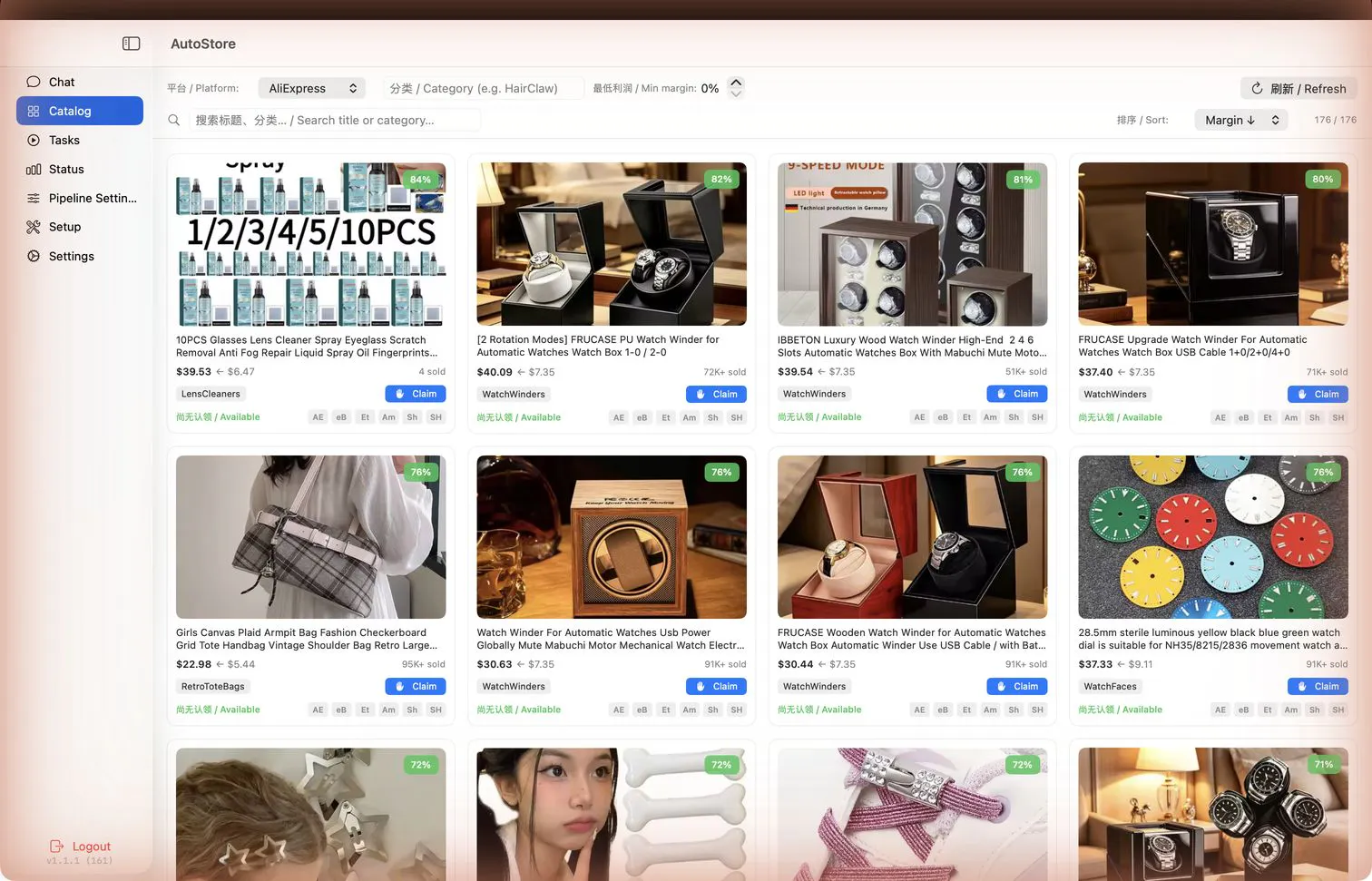The width and height of the screenshot is (1372, 881).
Task: Go to the Catalog section
Action: [x=80, y=111]
